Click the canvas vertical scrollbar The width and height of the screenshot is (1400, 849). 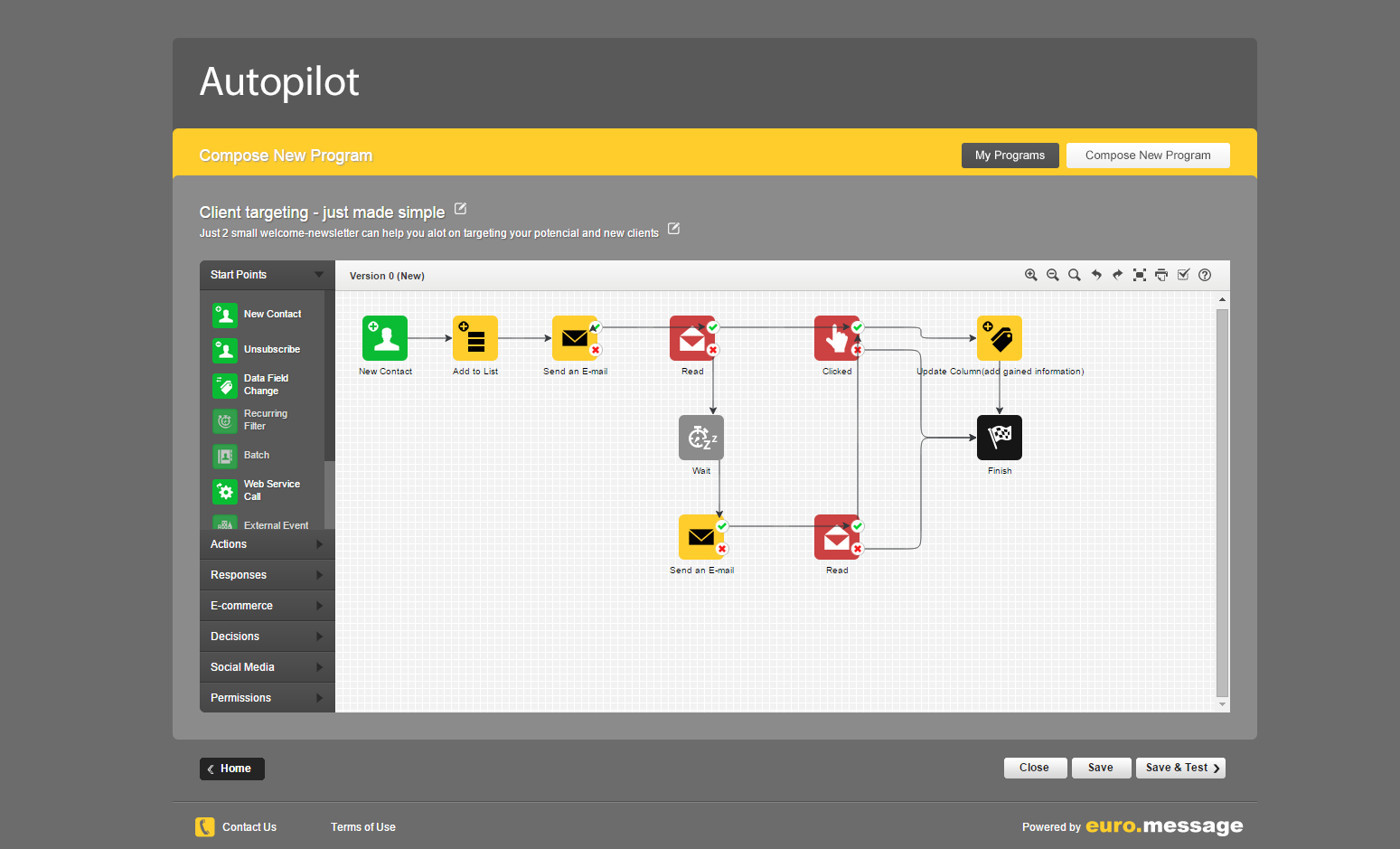[1222, 502]
